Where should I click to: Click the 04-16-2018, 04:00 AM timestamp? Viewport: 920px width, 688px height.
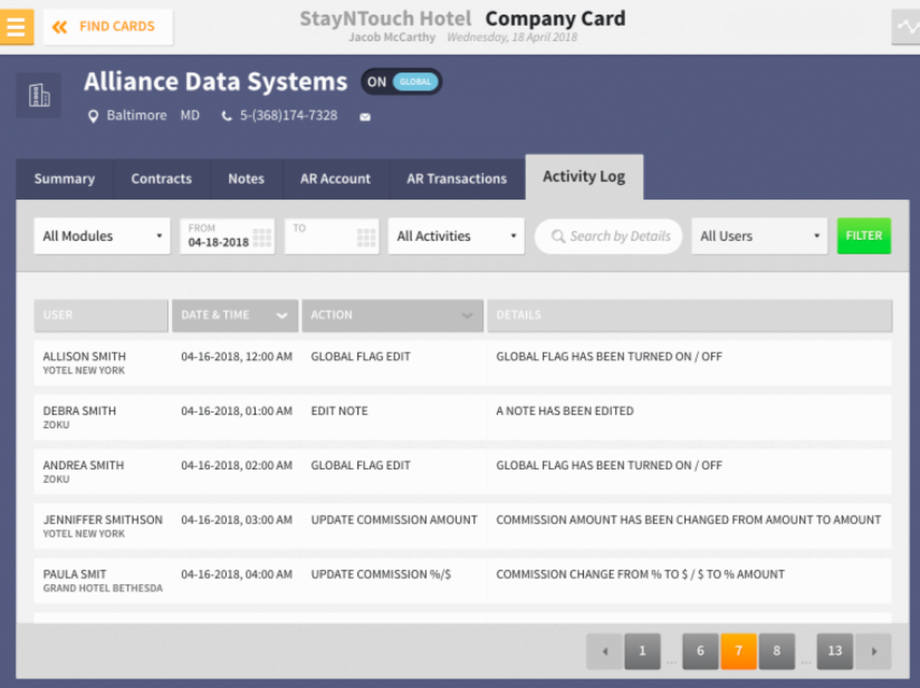click(236, 575)
